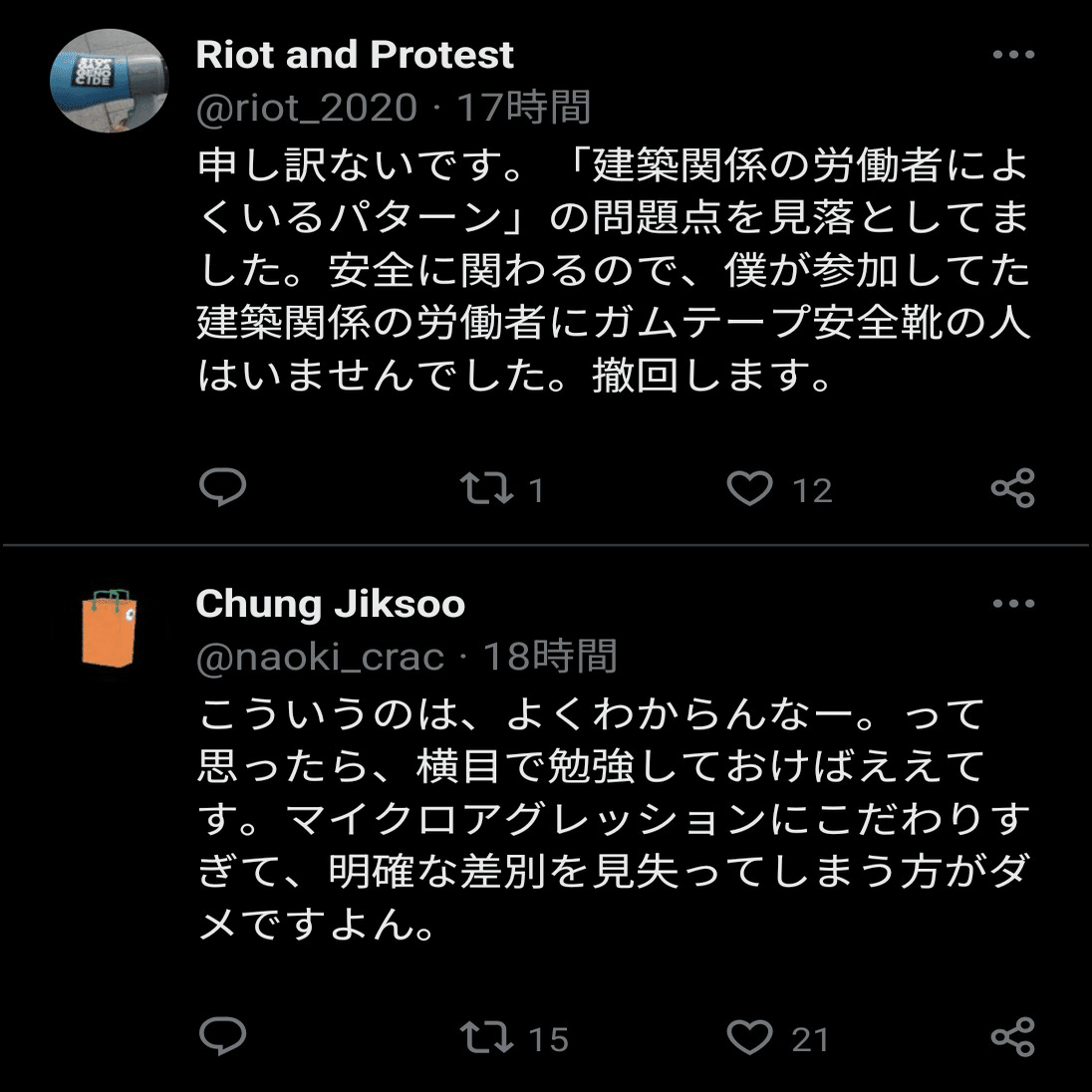Image resolution: width=1092 pixels, height=1092 pixels.
Task: Retweet the Riot and Protest tweet
Action: coord(486,488)
